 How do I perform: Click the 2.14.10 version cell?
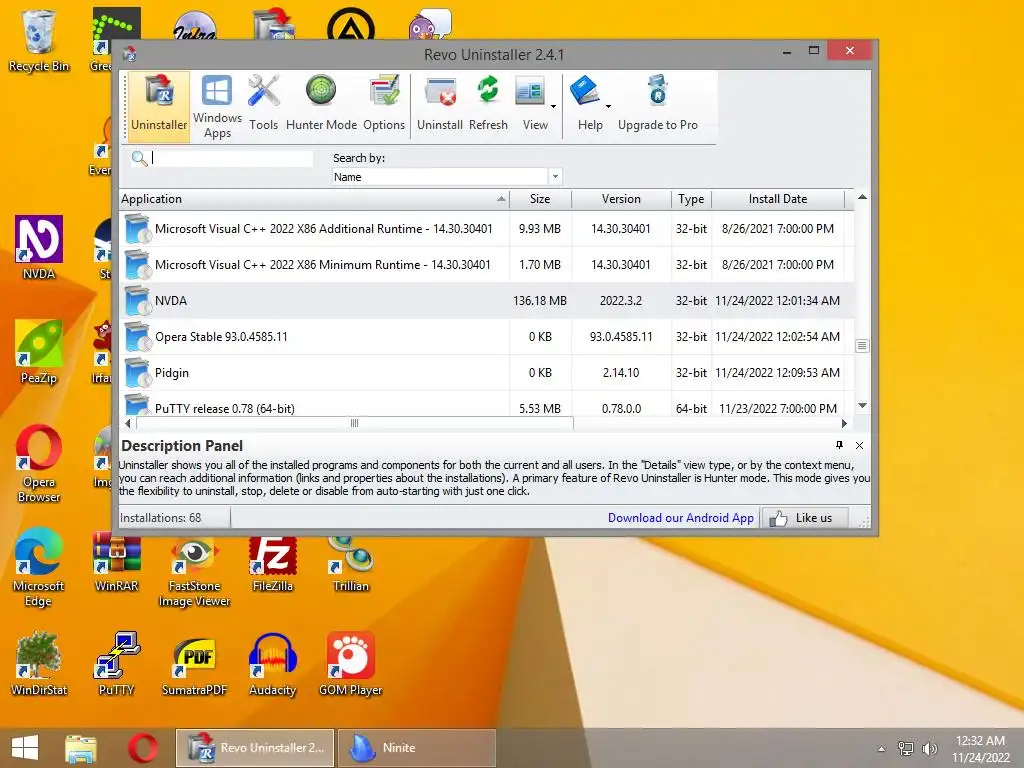[620, 373]
